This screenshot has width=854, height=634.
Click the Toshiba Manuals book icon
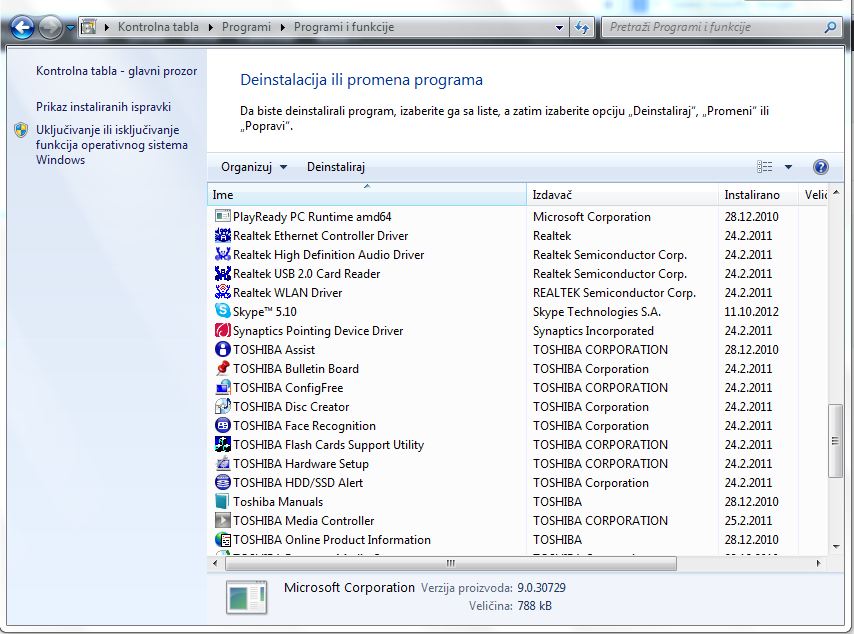pos(222,501)
